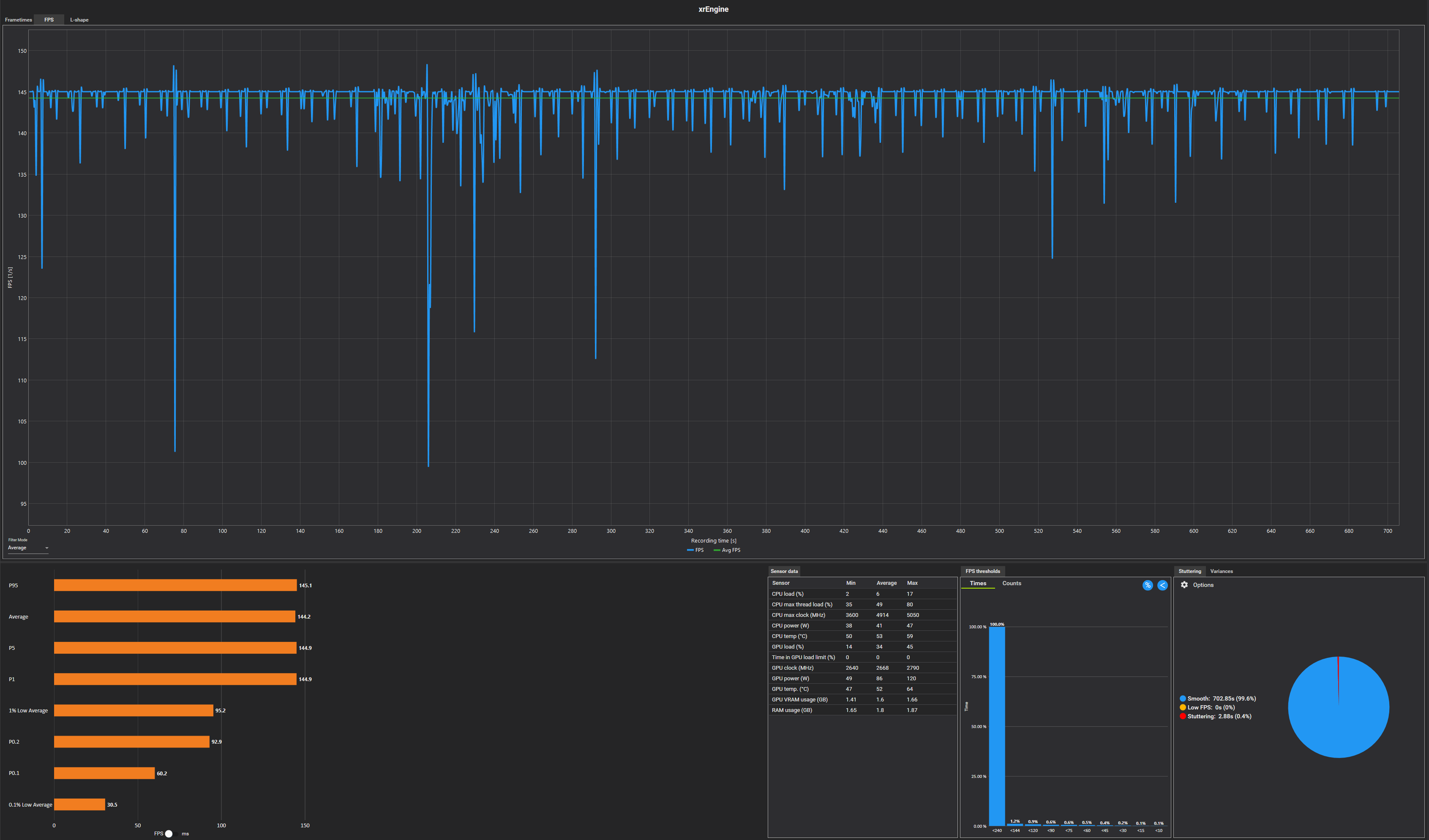This screenshot has height=840, width=1429.
Task: Click the 'RAM usage (GB)' row
Action: [862, 710]
